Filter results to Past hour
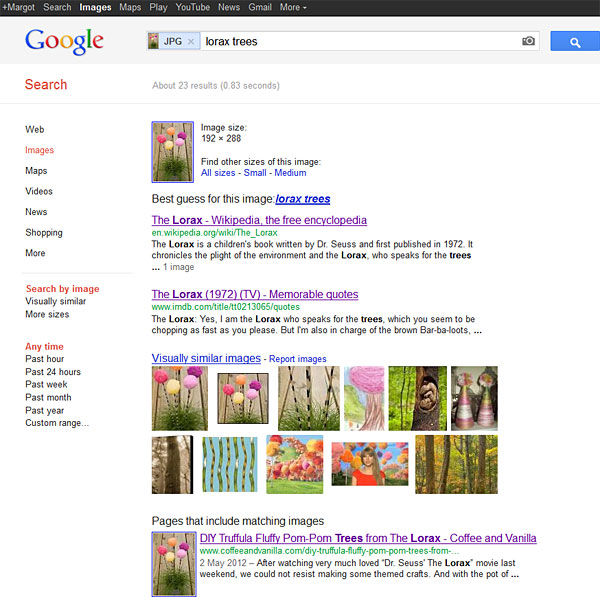The image size is (600, 597). coord(45,359)
